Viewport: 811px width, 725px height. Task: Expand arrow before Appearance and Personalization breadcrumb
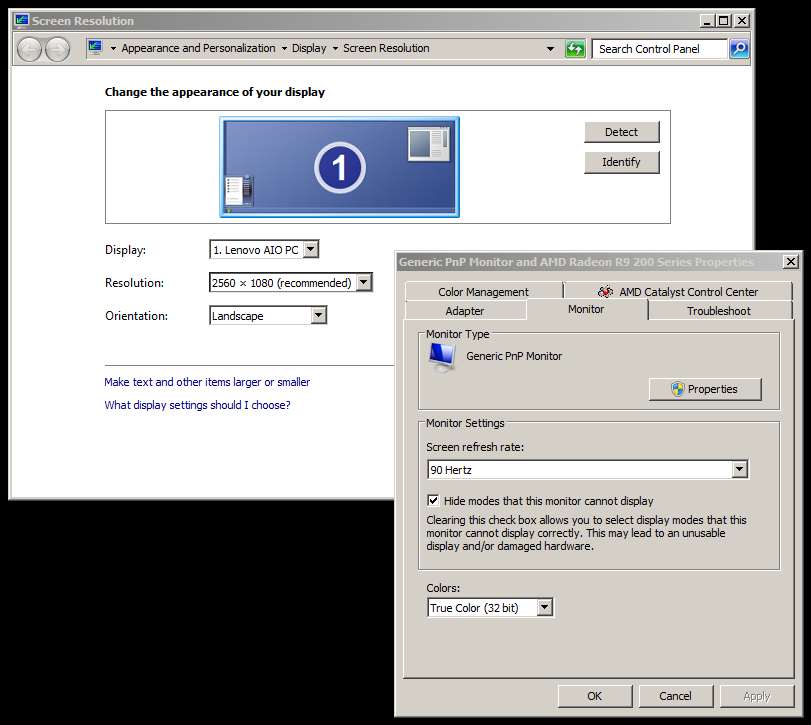[x=113, y=49]
